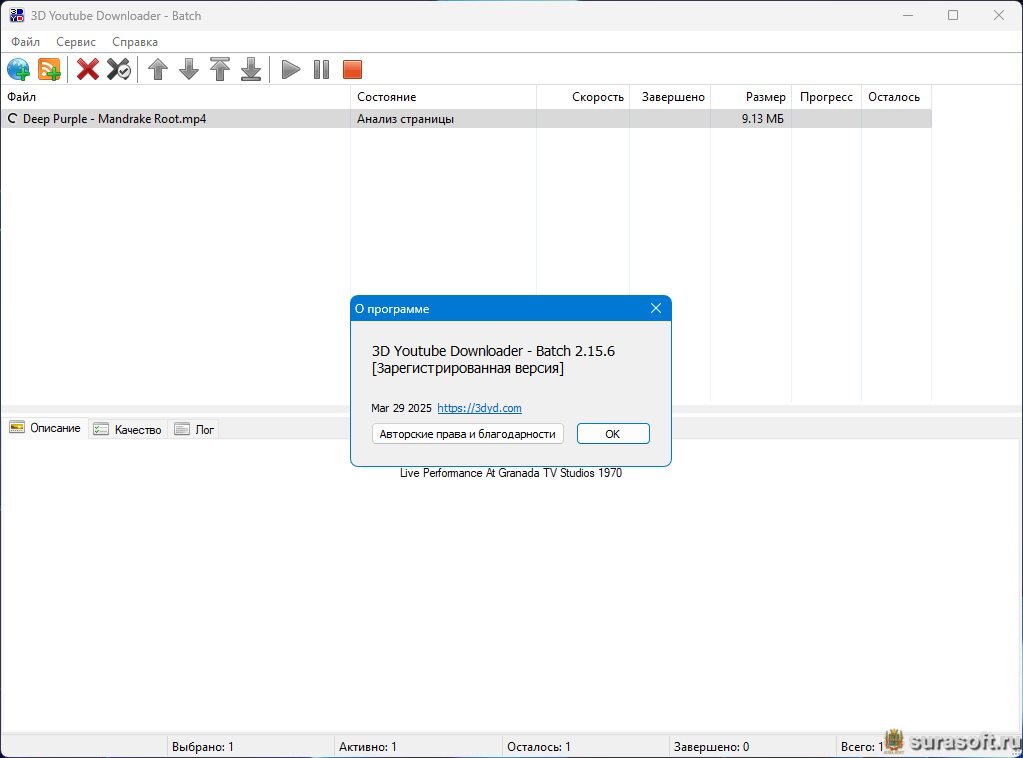1023x758 pixels.
Task: Click Авторские права и благодарности button
Action: [x=467, y=434]
